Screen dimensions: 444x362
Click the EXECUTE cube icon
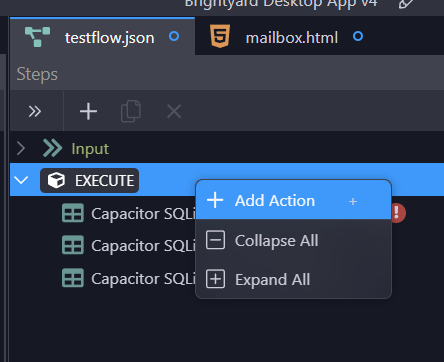56,180
